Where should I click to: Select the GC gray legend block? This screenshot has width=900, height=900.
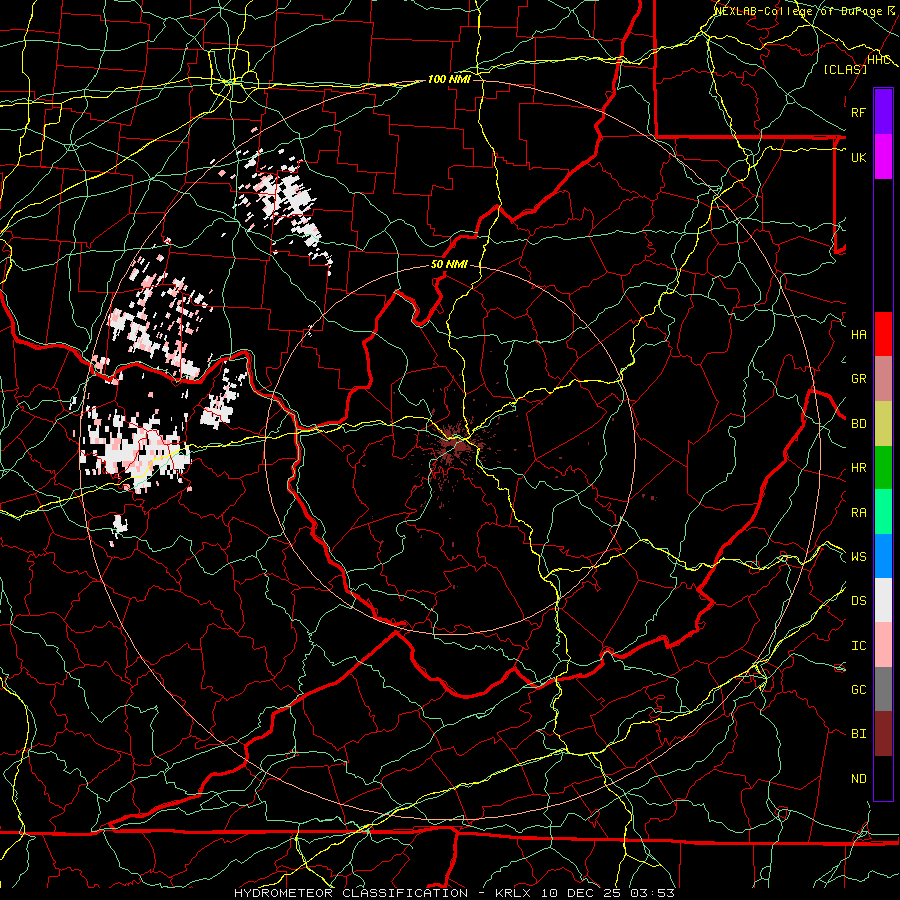click(x=883, y=689)
